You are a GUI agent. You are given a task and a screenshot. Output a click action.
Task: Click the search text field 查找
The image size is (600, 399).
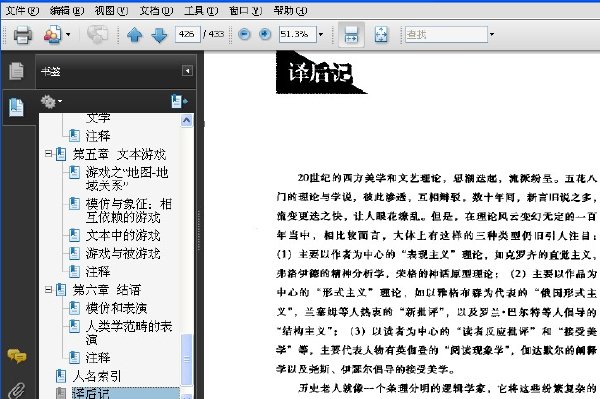(x=446, y=34)
